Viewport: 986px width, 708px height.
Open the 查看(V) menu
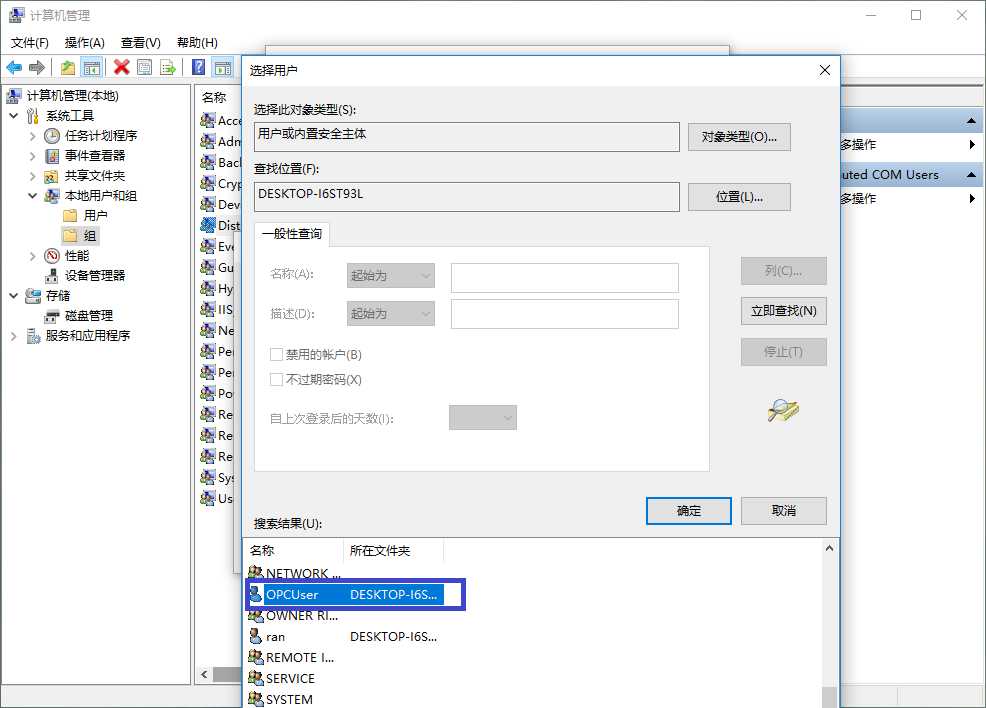click(x=140, y=43)
